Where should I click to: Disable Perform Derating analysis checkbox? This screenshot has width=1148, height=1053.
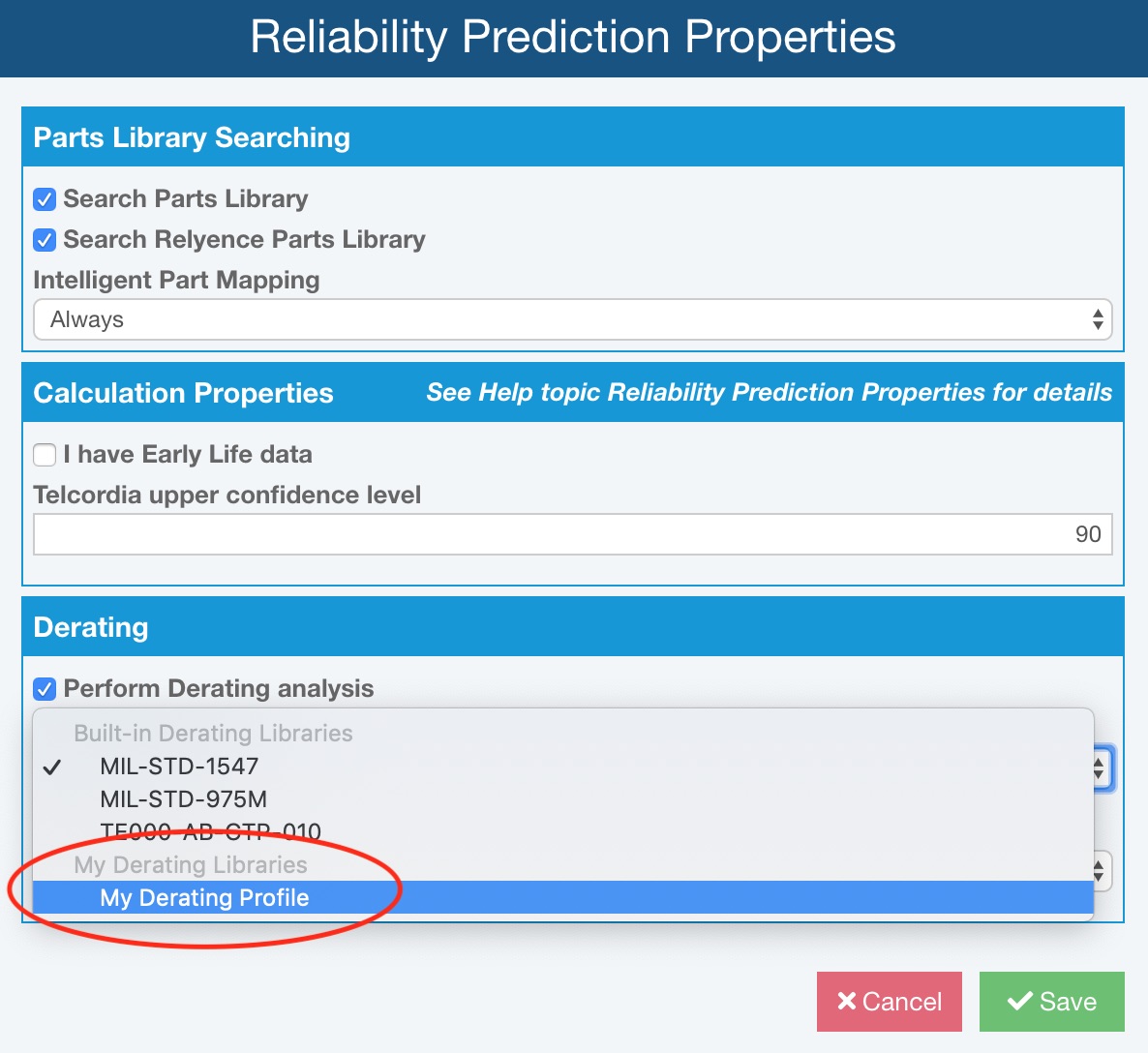pos(45,689)
